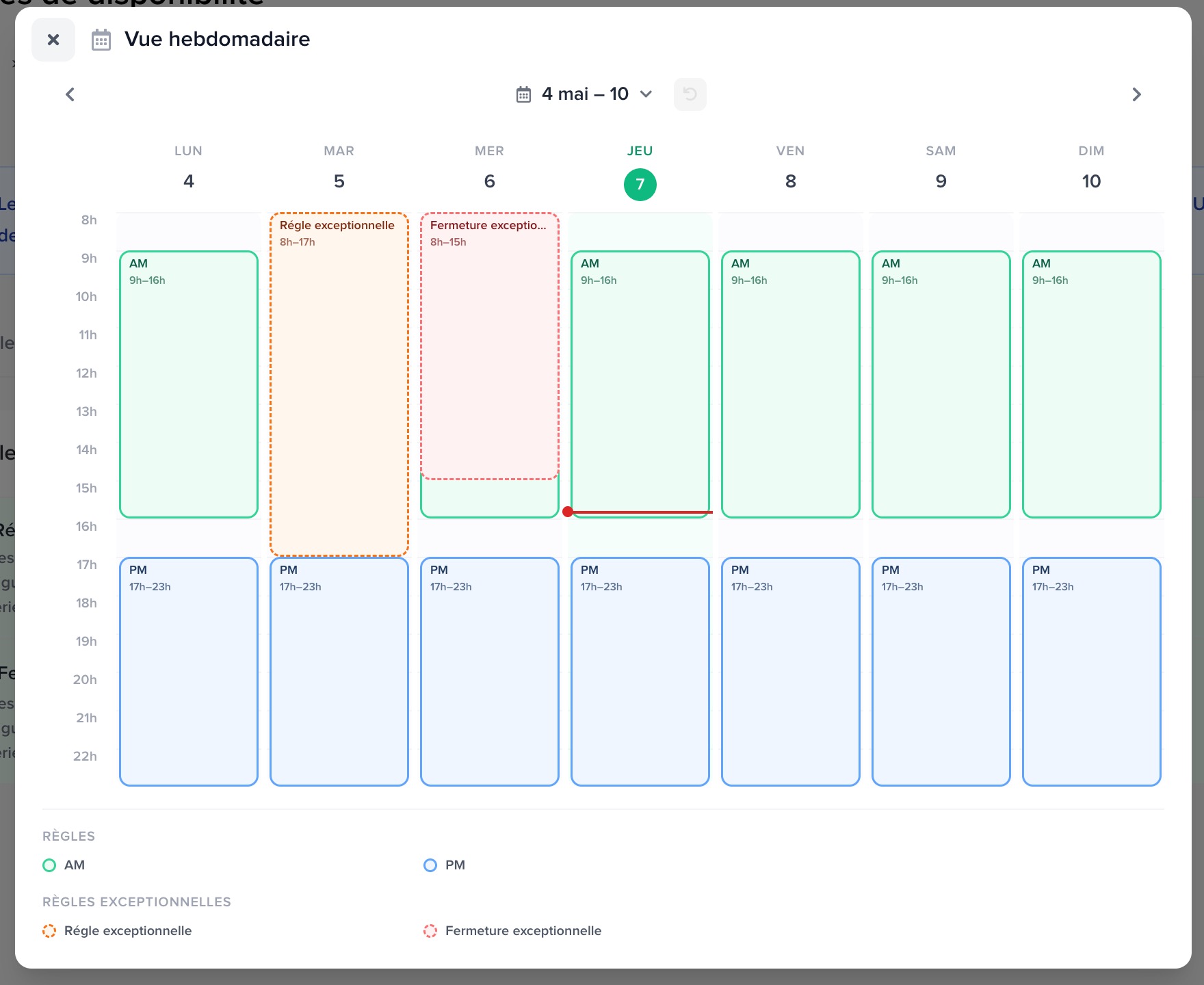This screenshot has height=985, width=1204.
Task: Click the PM blue legend circle
Action: pyautogui.click(x=430, y=865)
